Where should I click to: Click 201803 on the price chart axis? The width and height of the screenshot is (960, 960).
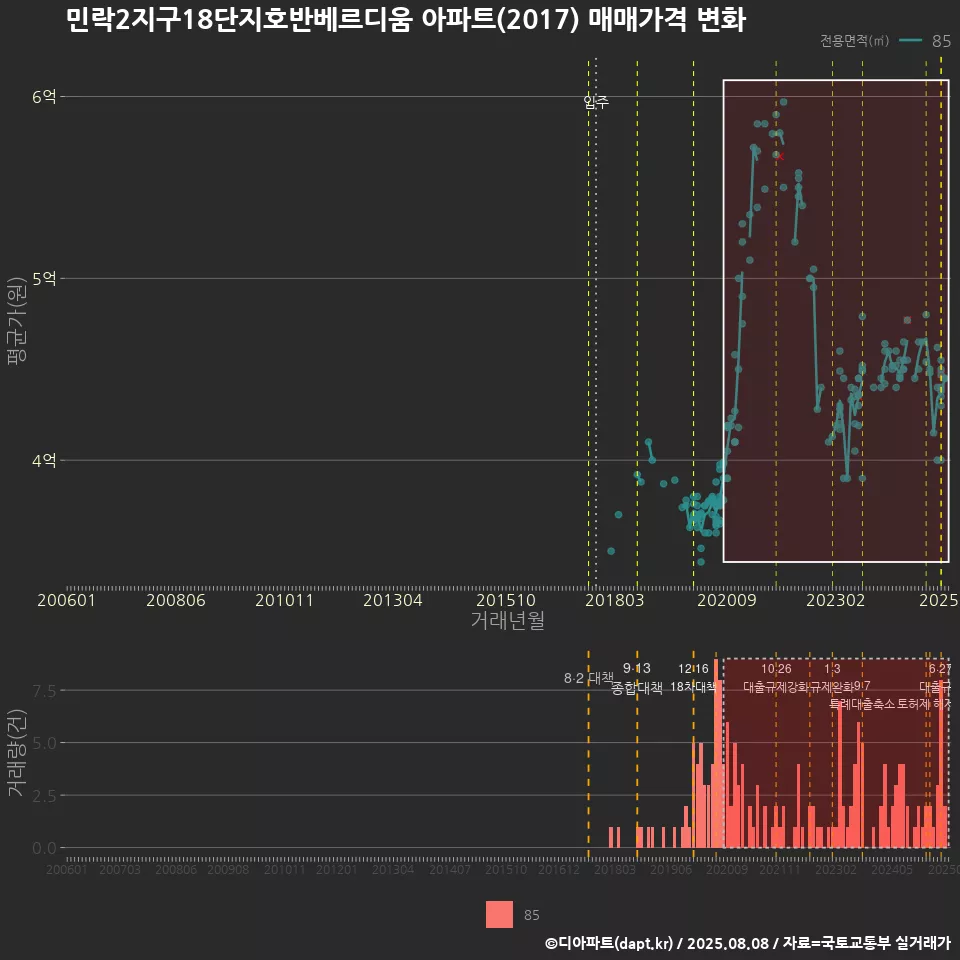pos(615,600)
